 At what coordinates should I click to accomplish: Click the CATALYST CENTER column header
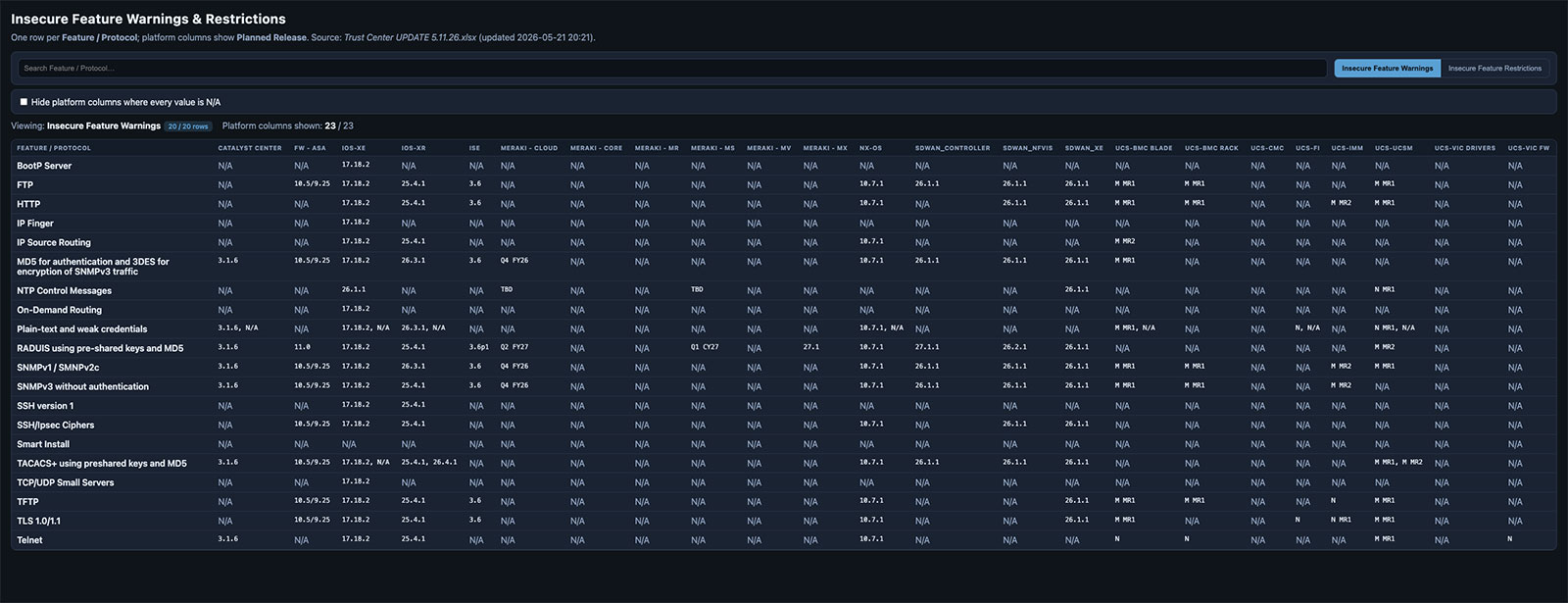click(x=250, y=148)
